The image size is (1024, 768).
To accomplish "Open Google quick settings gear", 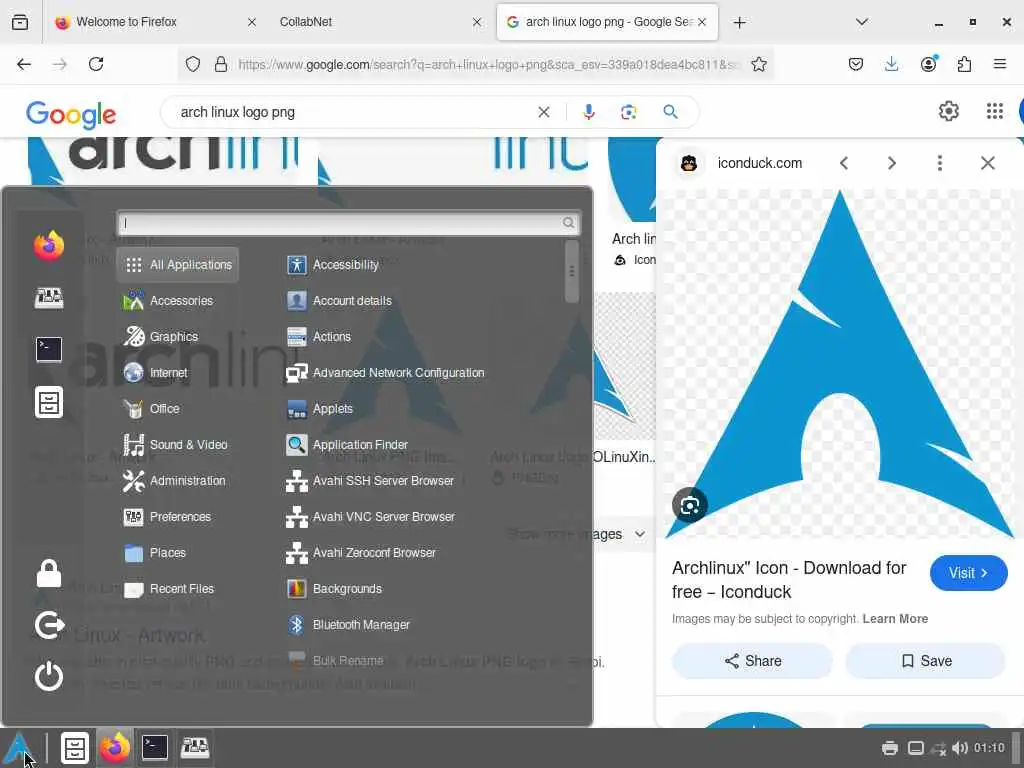I will click(x=948, y=112).
